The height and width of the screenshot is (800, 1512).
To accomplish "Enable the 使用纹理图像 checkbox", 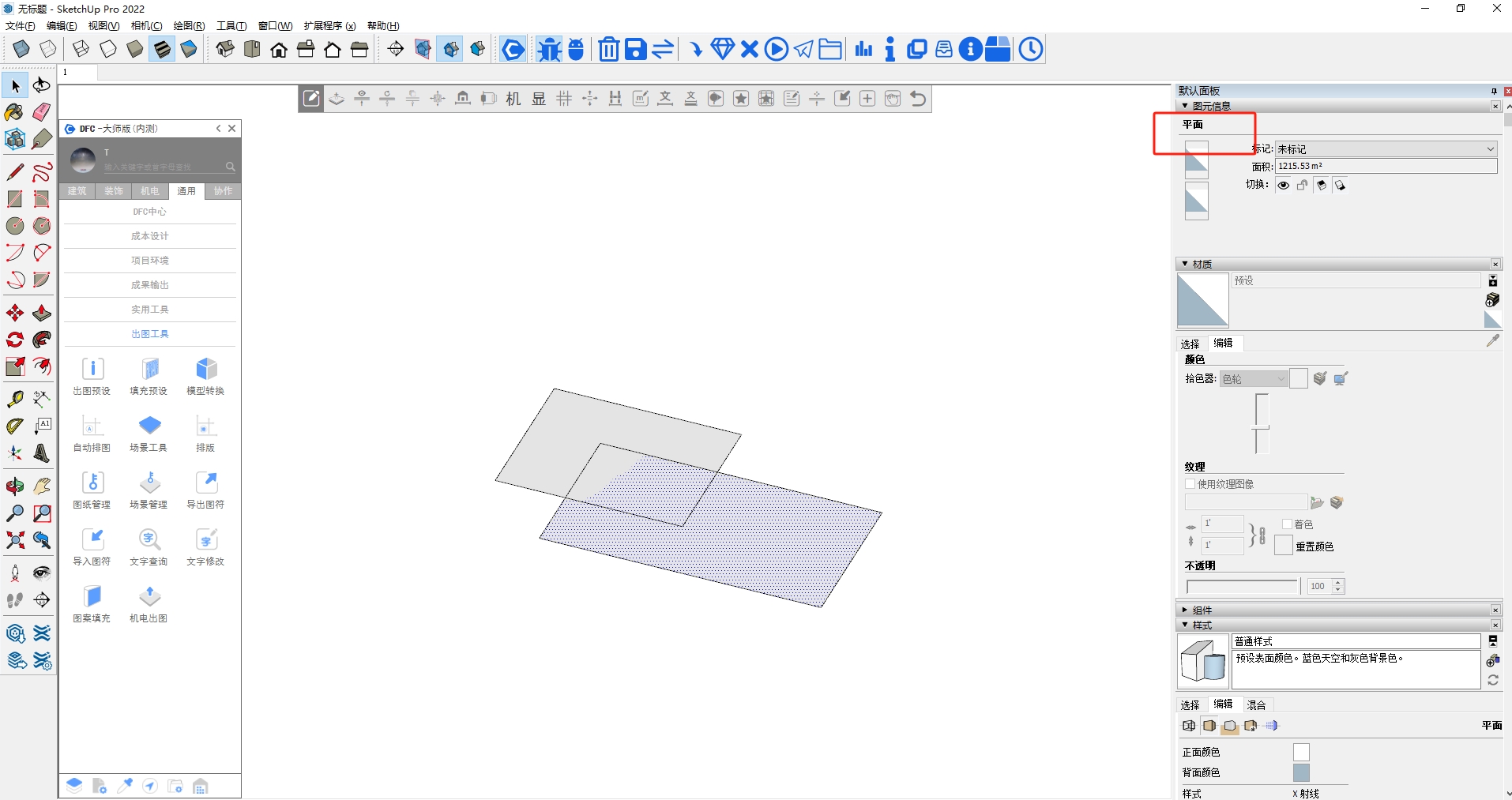I will (x=1190, y=484).
